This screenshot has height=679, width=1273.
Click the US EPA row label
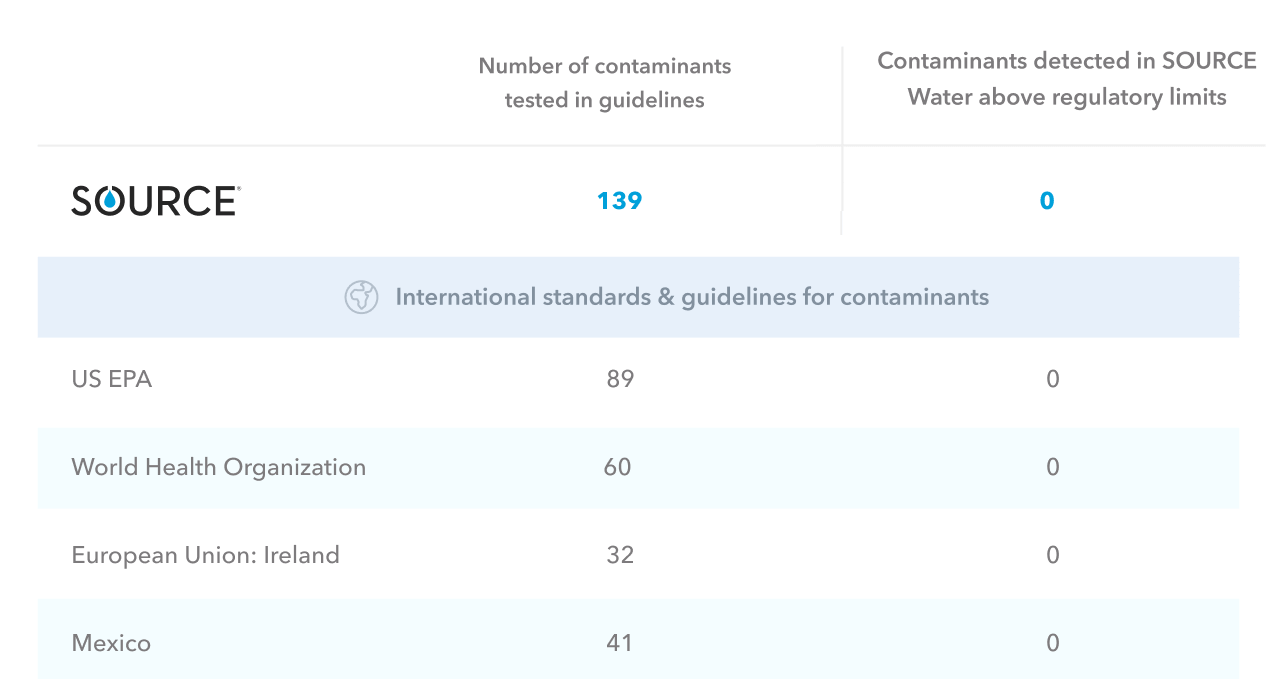112,379
